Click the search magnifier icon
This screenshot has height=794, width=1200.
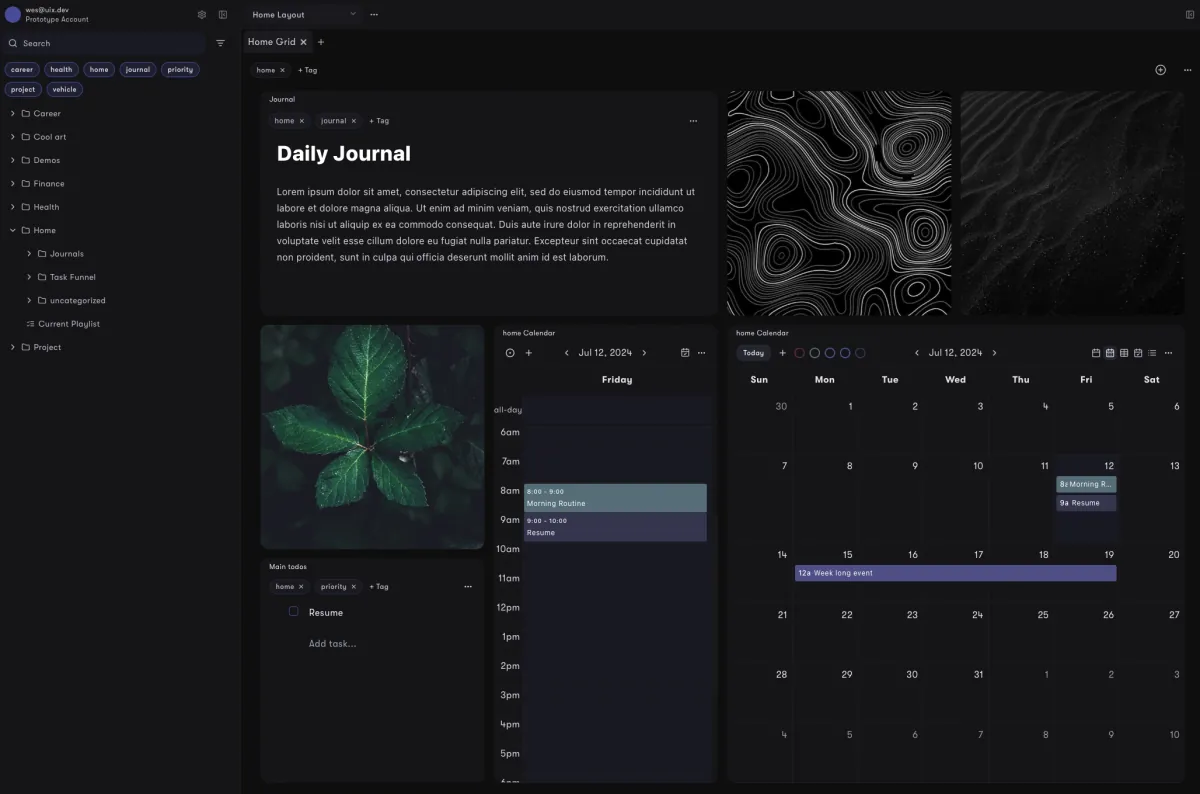point(13,43)
